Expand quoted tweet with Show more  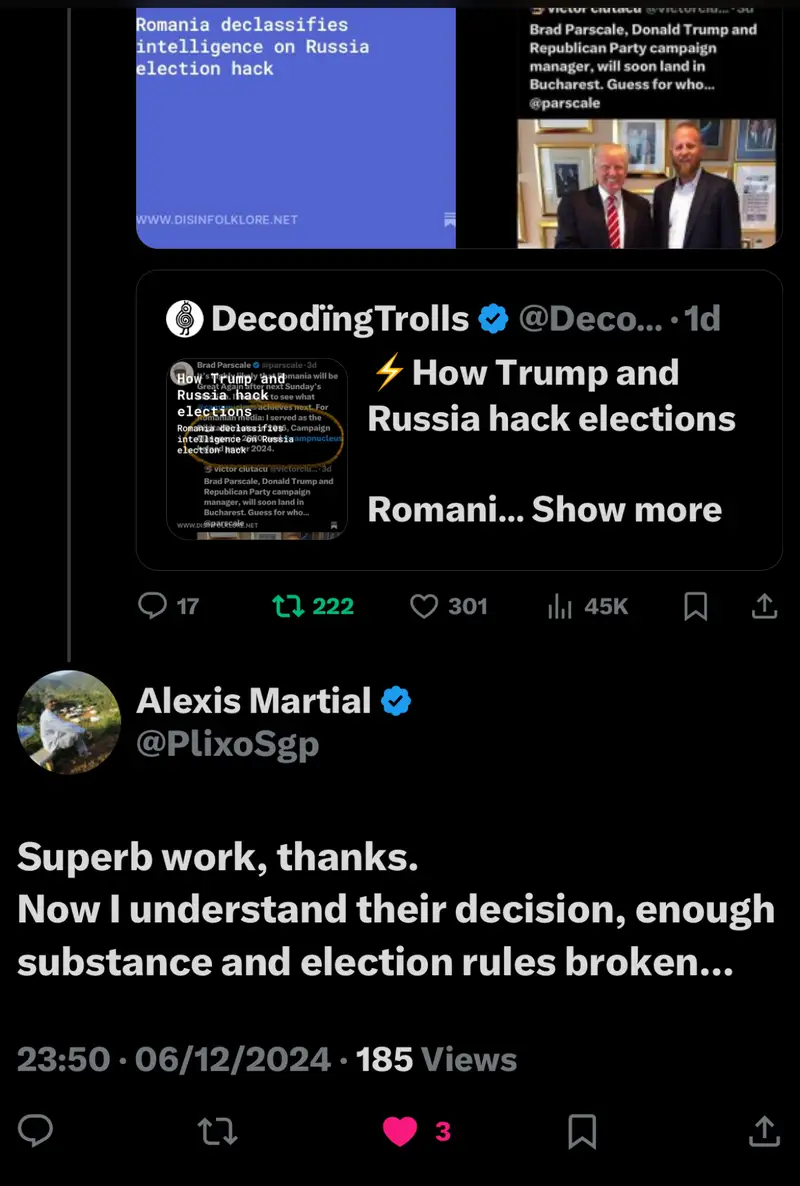pyautogui.click(x=626, y=509)
